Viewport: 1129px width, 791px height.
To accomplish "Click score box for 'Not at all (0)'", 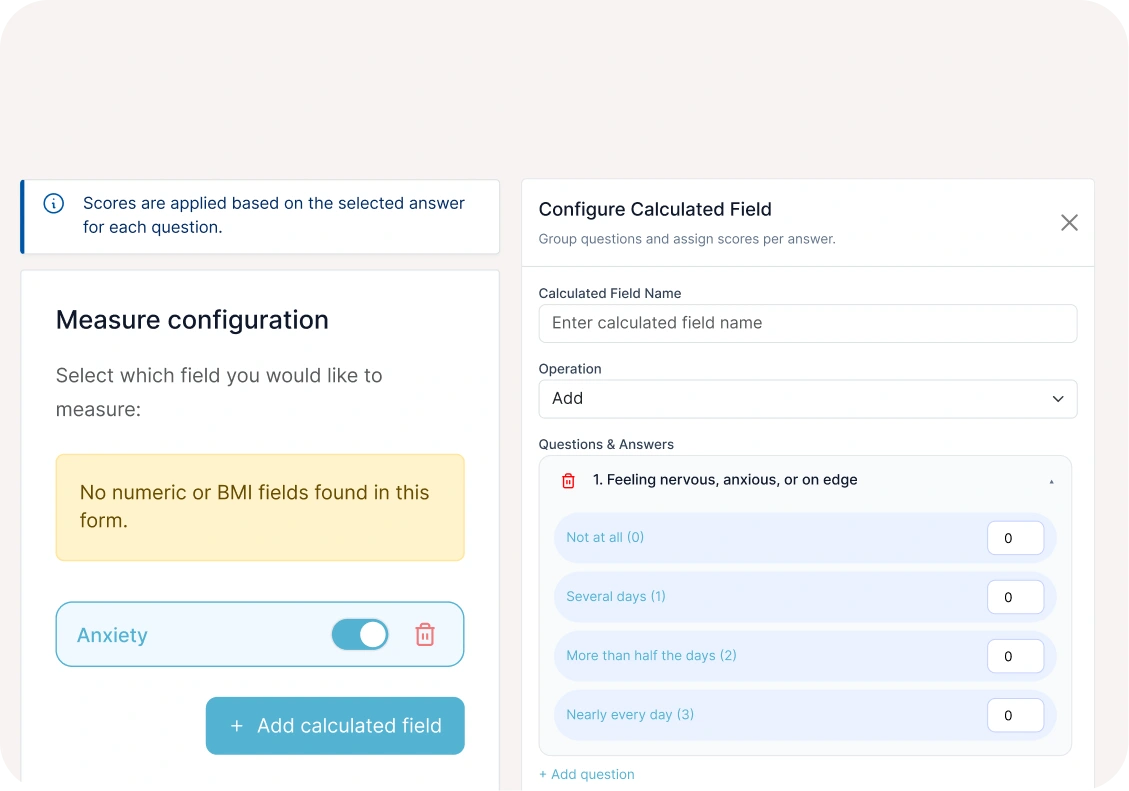I will click(x=1015, y=538).
